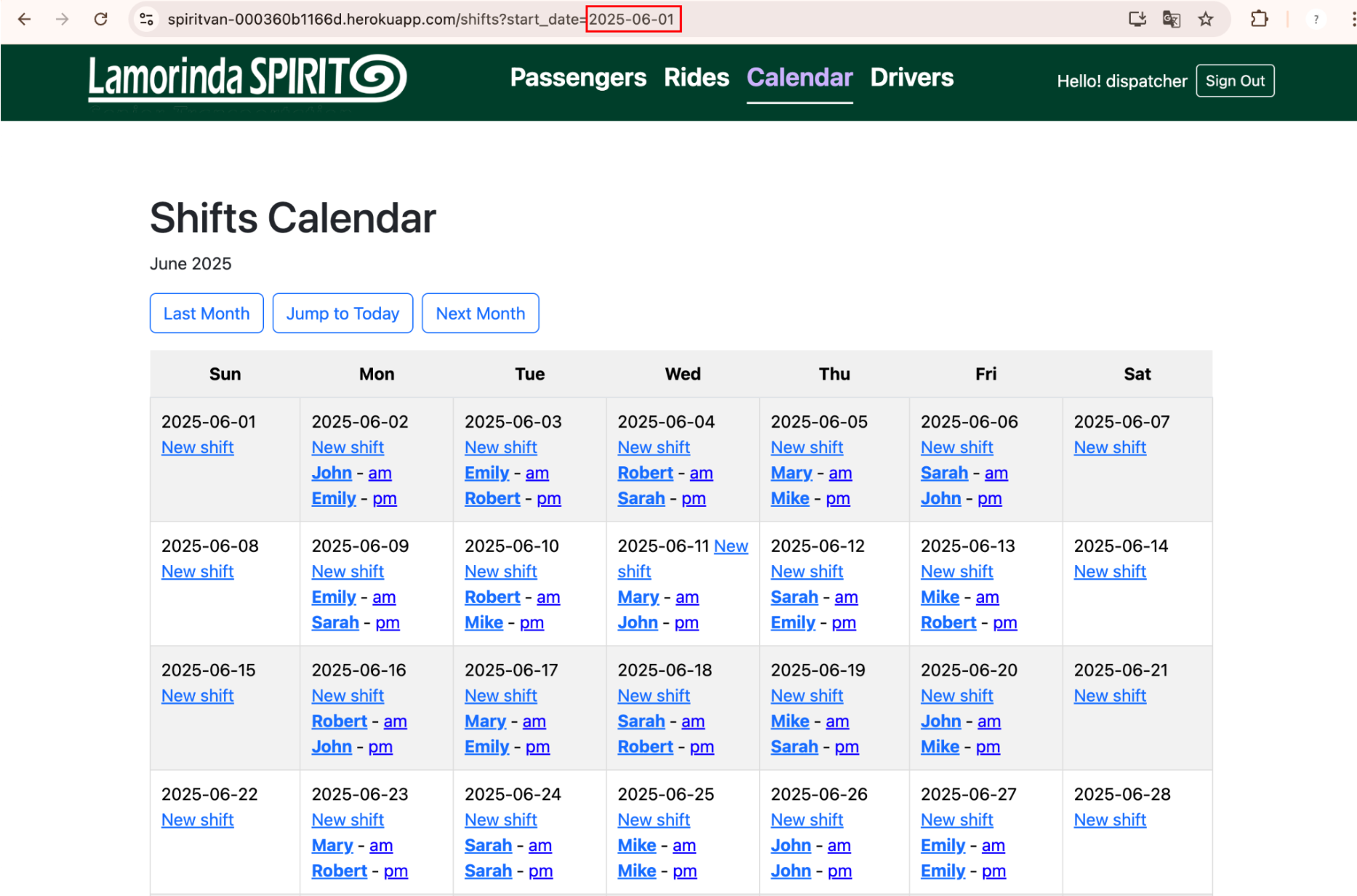Click the Lamorinda SPIRIT logo
1357x896 pixels.
247,79
